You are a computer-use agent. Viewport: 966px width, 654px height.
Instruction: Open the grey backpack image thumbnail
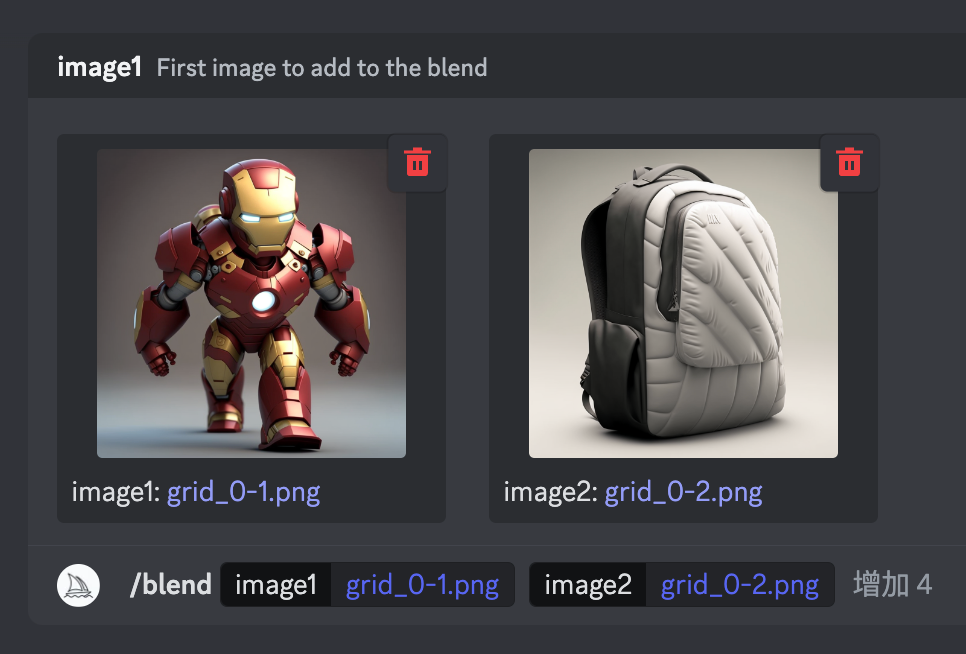(683, 303)
